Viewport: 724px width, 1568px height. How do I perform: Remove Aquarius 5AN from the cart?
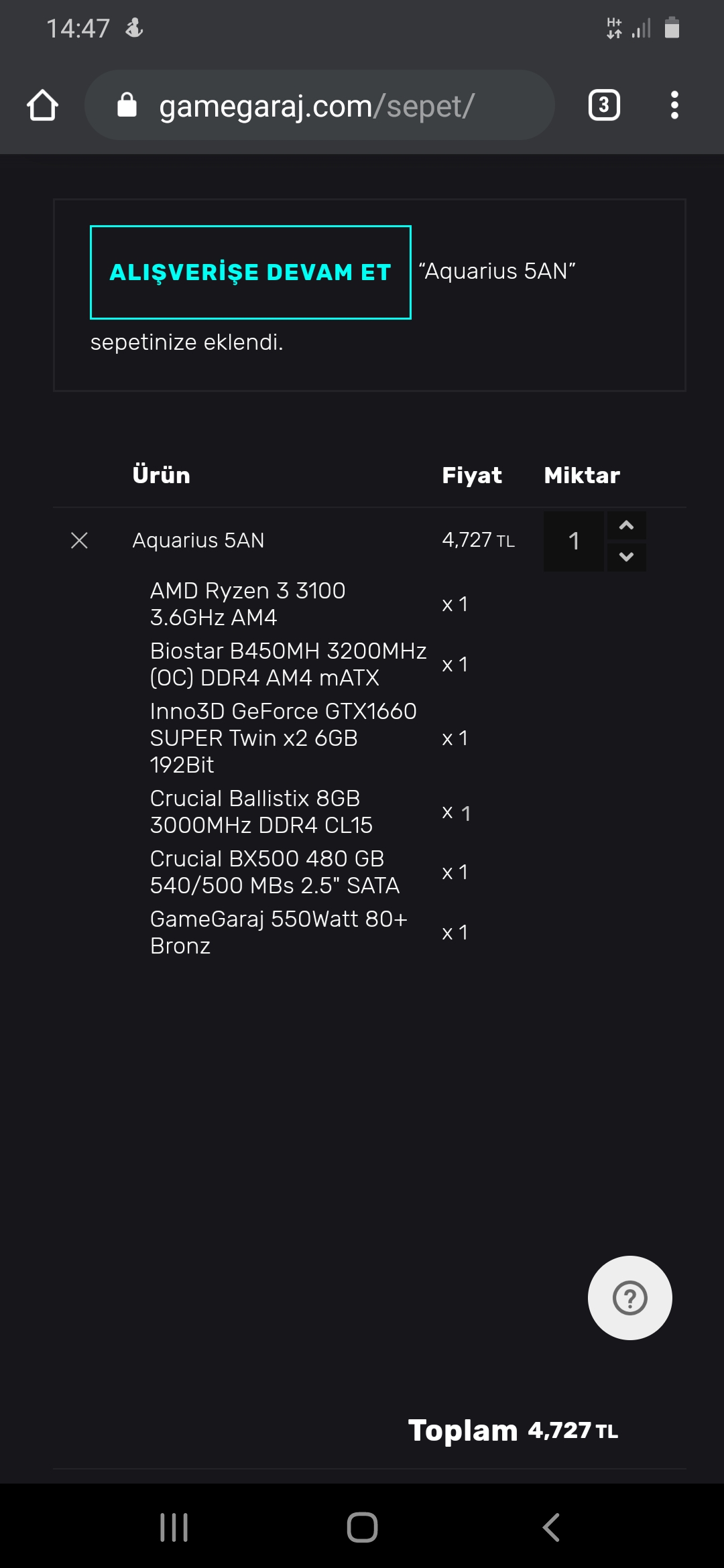click(x=79, y=540)
